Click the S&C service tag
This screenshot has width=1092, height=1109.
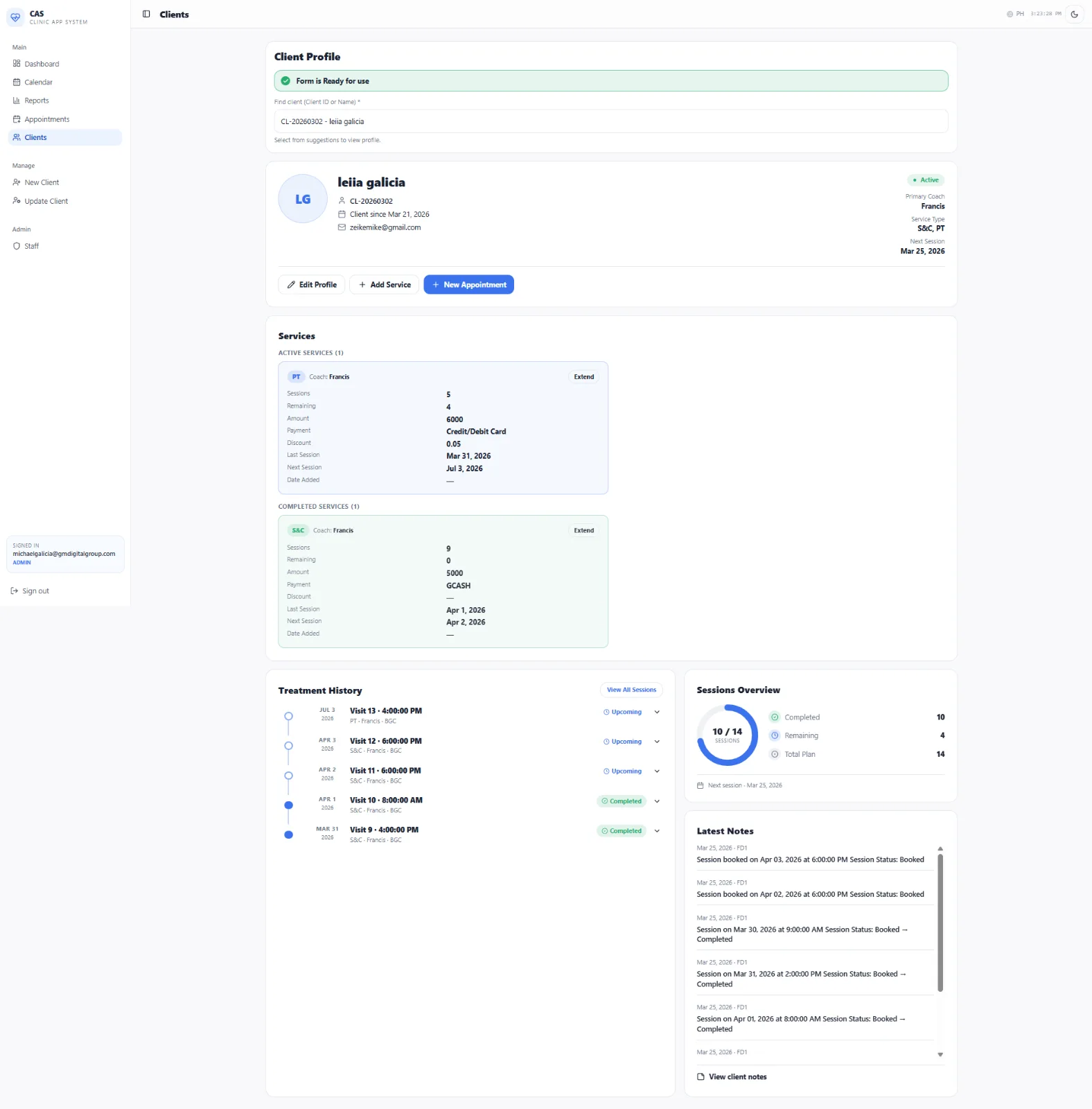(298, 531)
